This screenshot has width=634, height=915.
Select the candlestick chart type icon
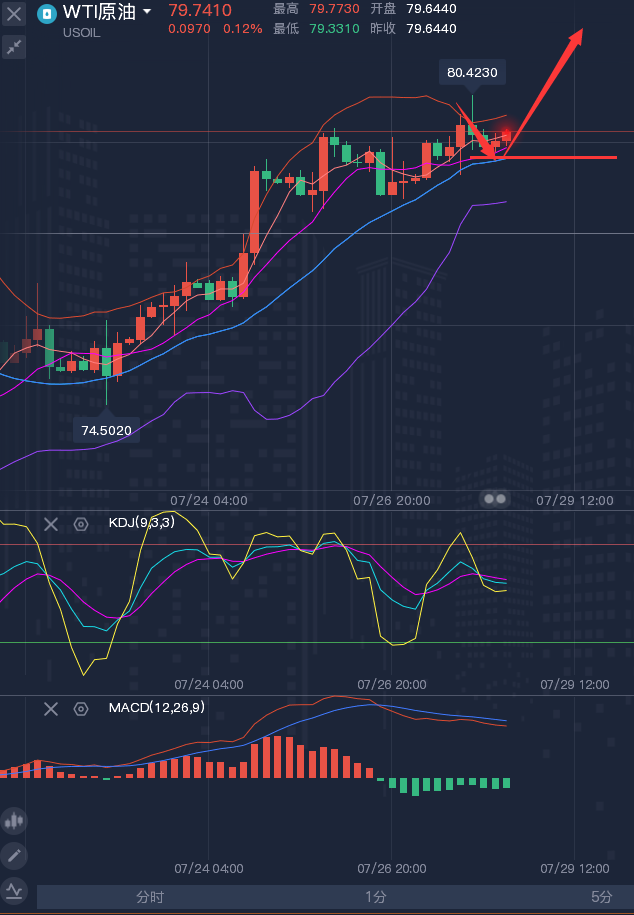(14, 820)
